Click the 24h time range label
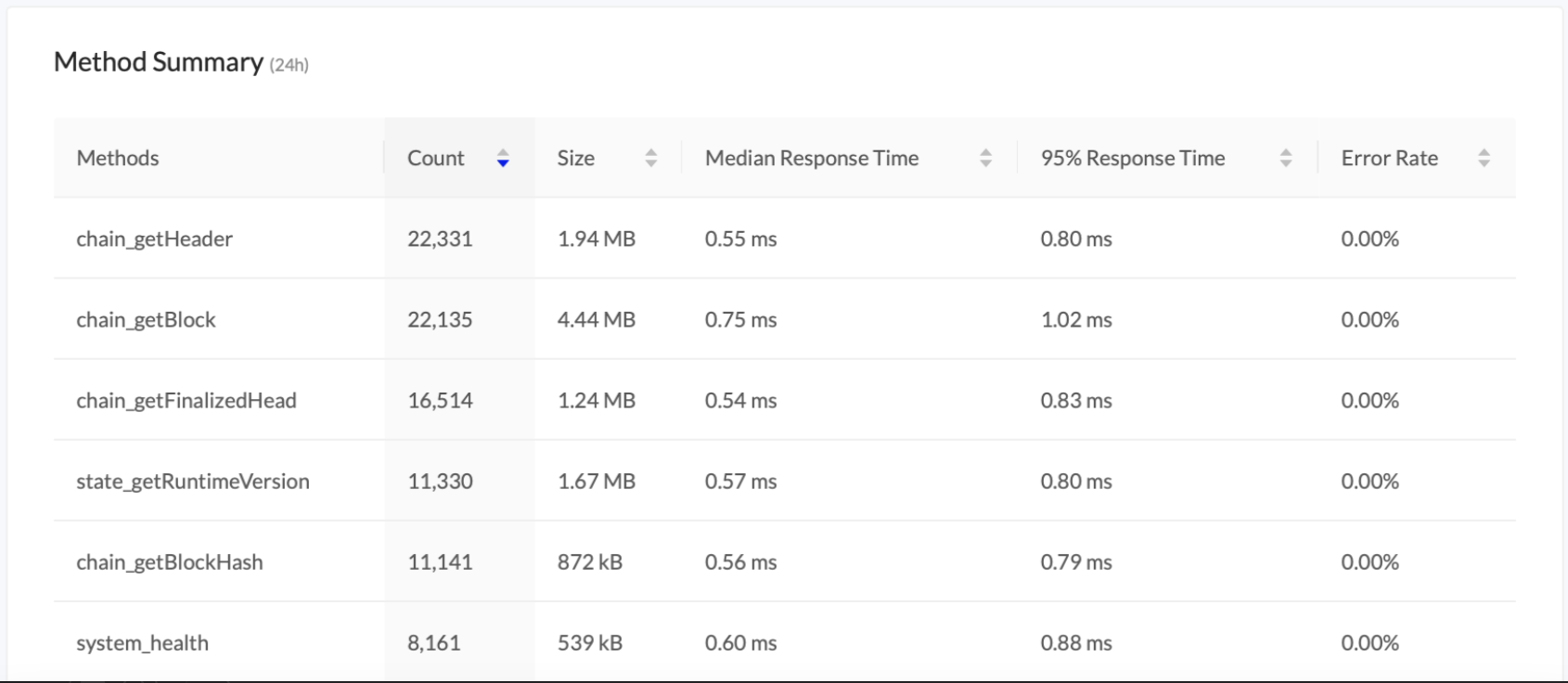The height and width of the screenshot is (683, 1568). (x=289, y=65)
